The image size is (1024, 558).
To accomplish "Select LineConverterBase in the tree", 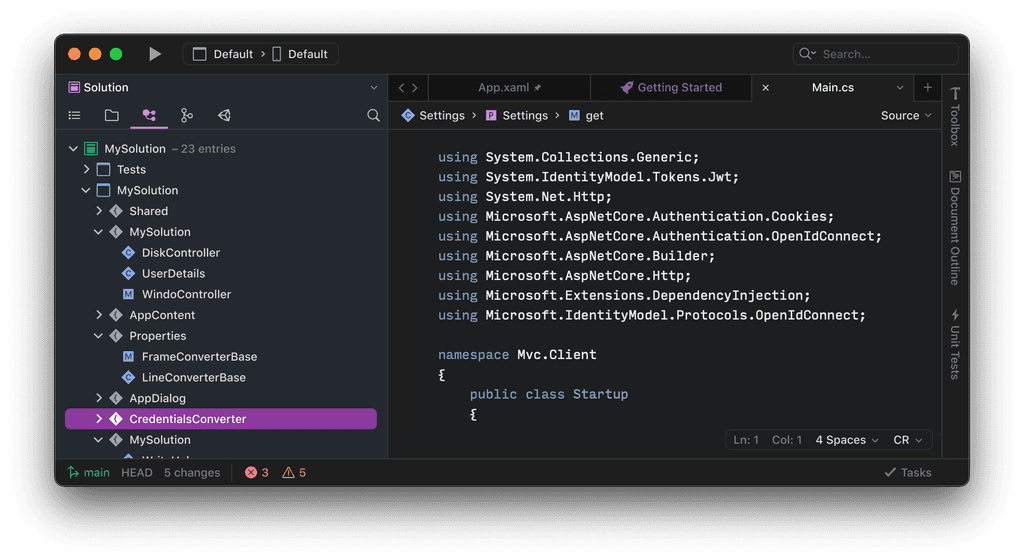I will coord(193,378).
